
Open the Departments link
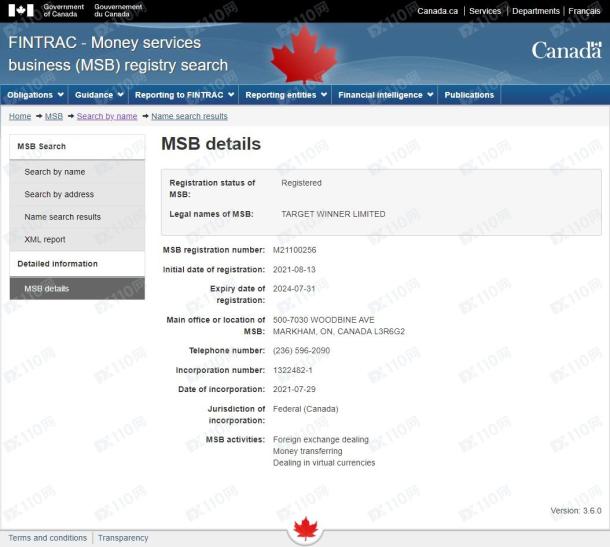point(536,11)
